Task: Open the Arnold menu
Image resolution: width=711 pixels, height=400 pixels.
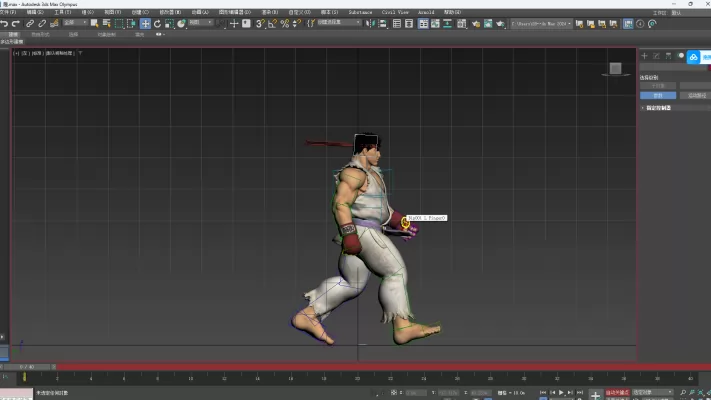Action: pyautogui.click(x=426, y=13)
